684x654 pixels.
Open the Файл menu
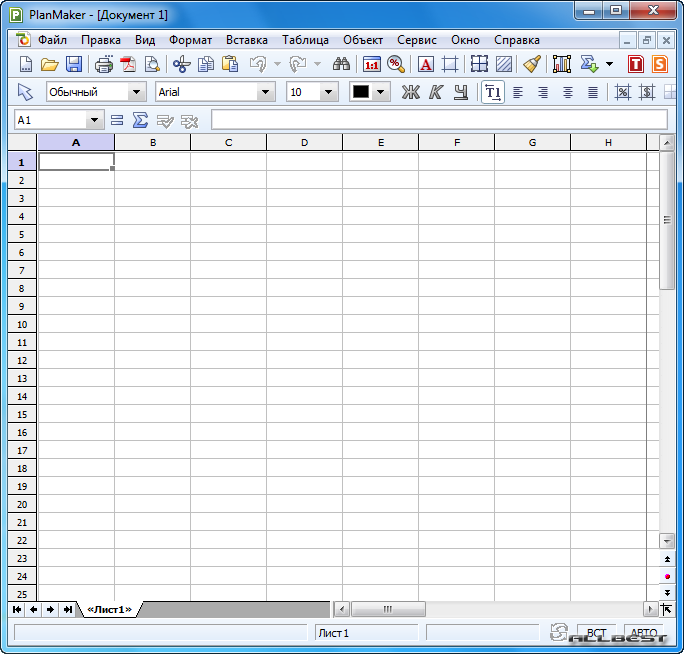52,40
